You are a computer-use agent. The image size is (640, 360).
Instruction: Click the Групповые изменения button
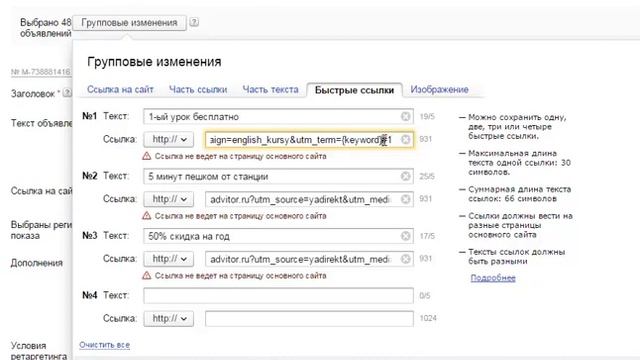[129, 23]
